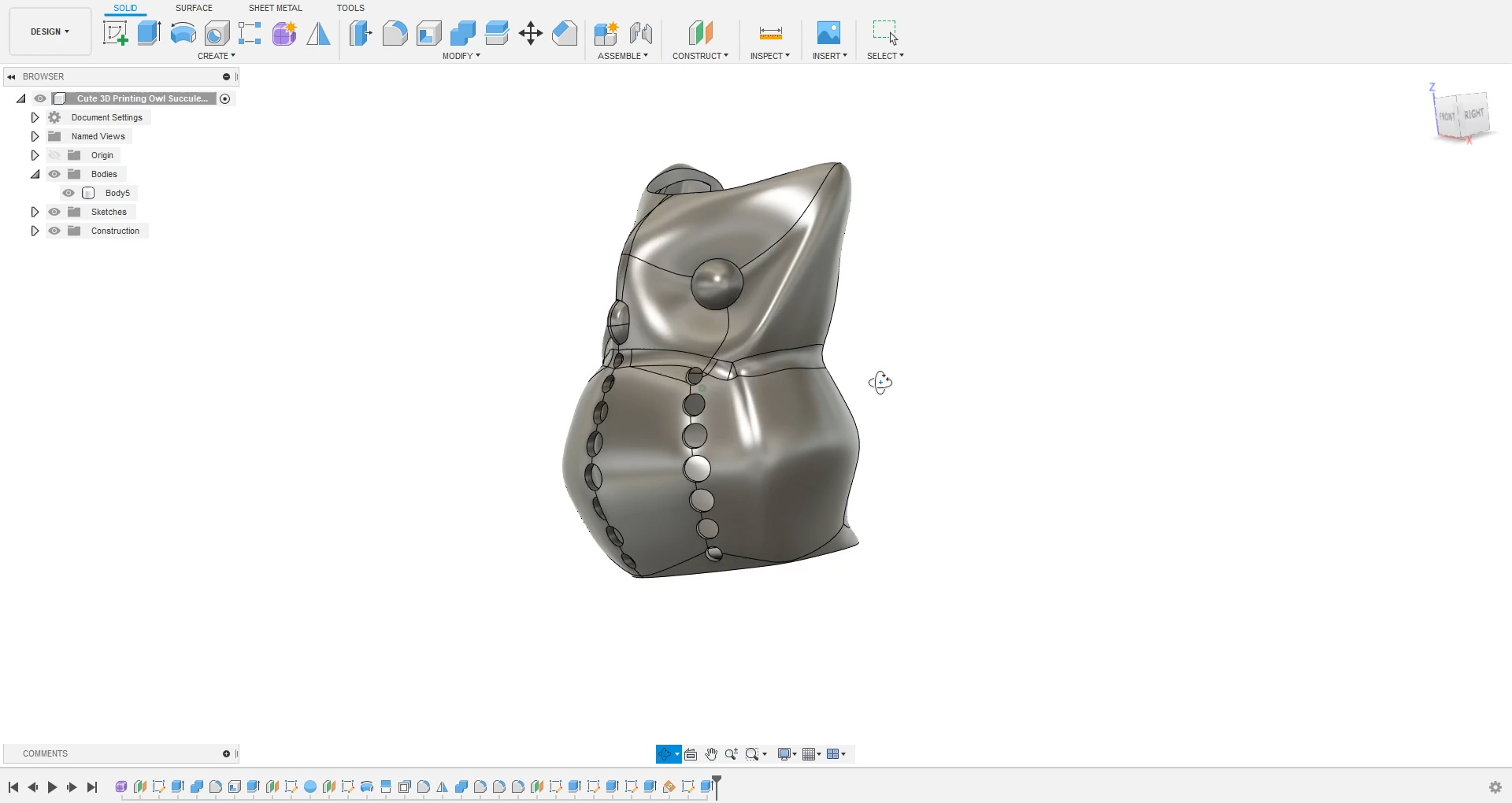Viewport: 1512px width, 803px height.
Task: Open the Create Form tool
Action: click(284, 33)
